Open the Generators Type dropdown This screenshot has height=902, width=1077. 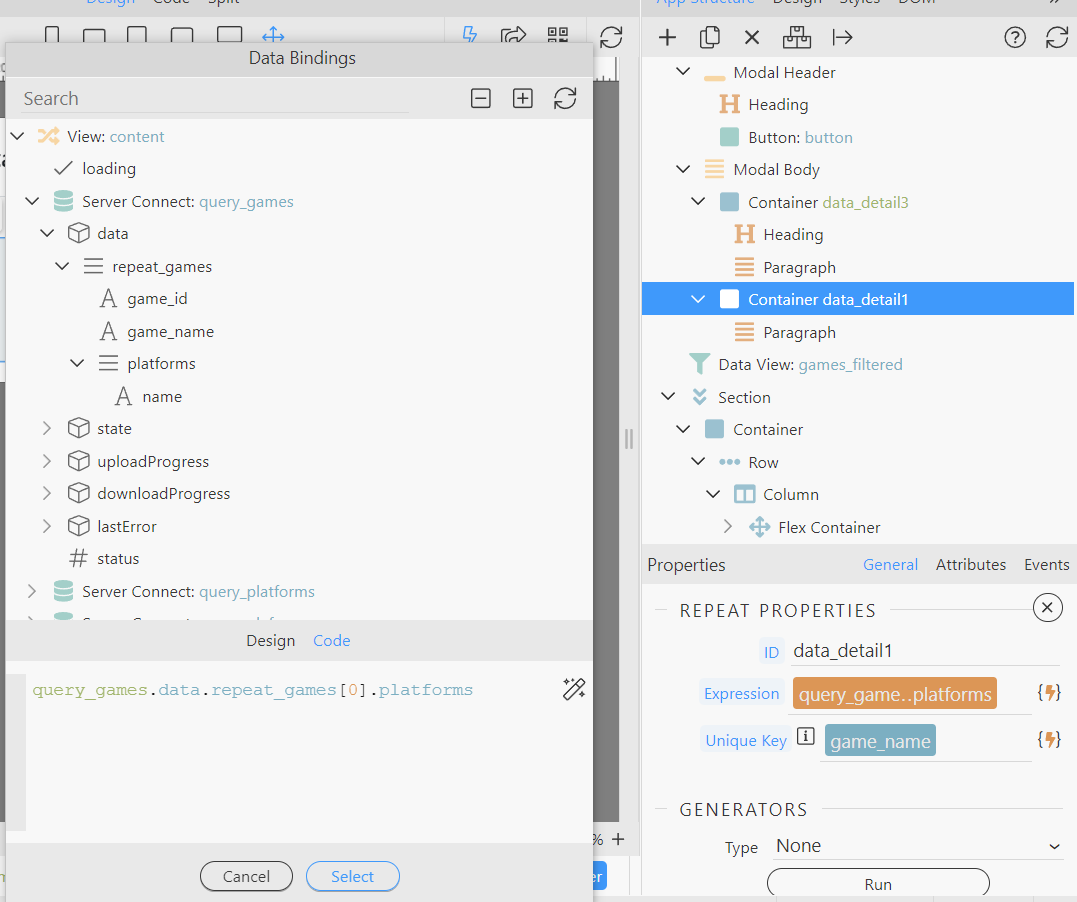pos(917,846)
